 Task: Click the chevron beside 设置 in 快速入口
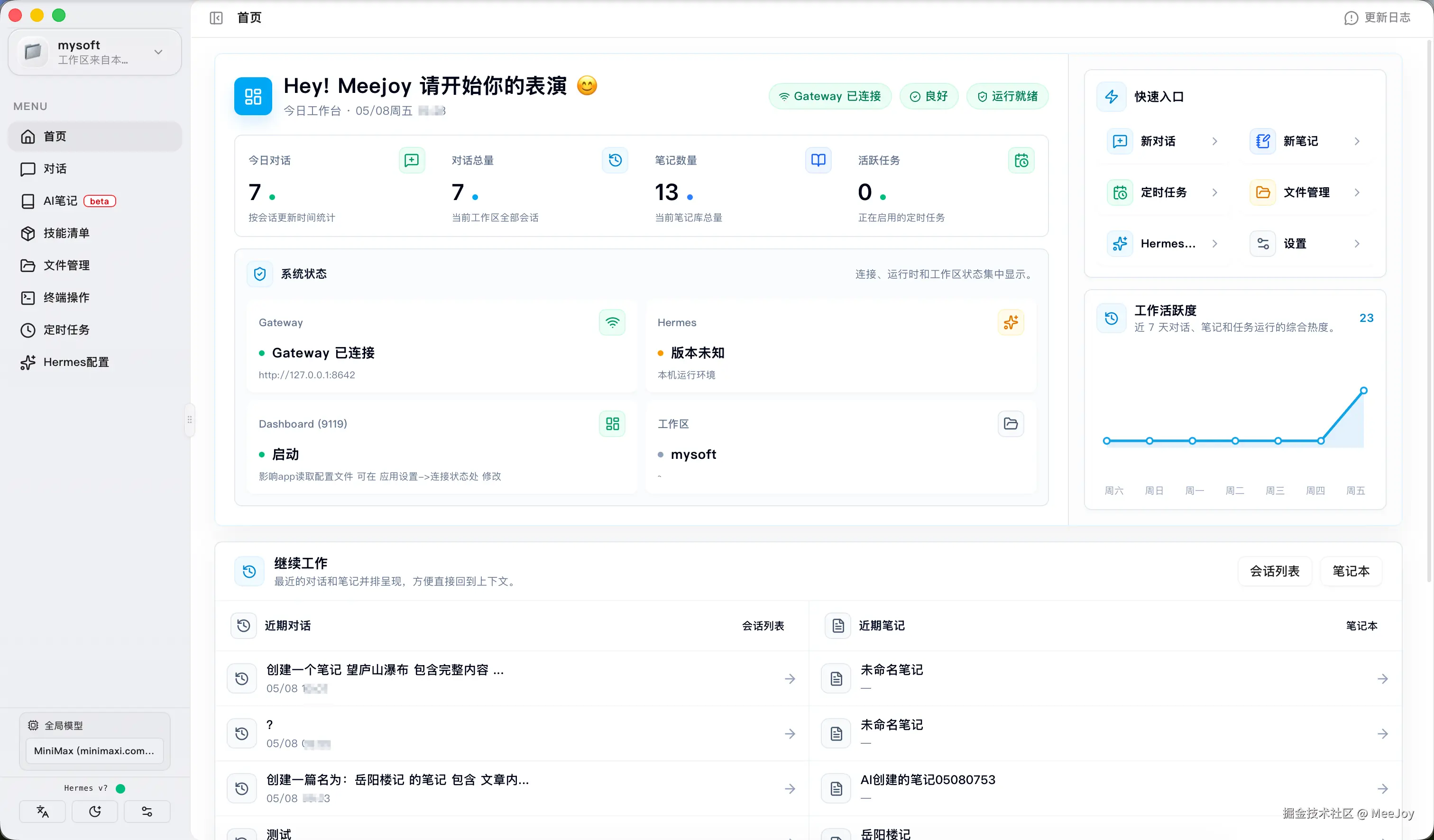(1357, 243)
